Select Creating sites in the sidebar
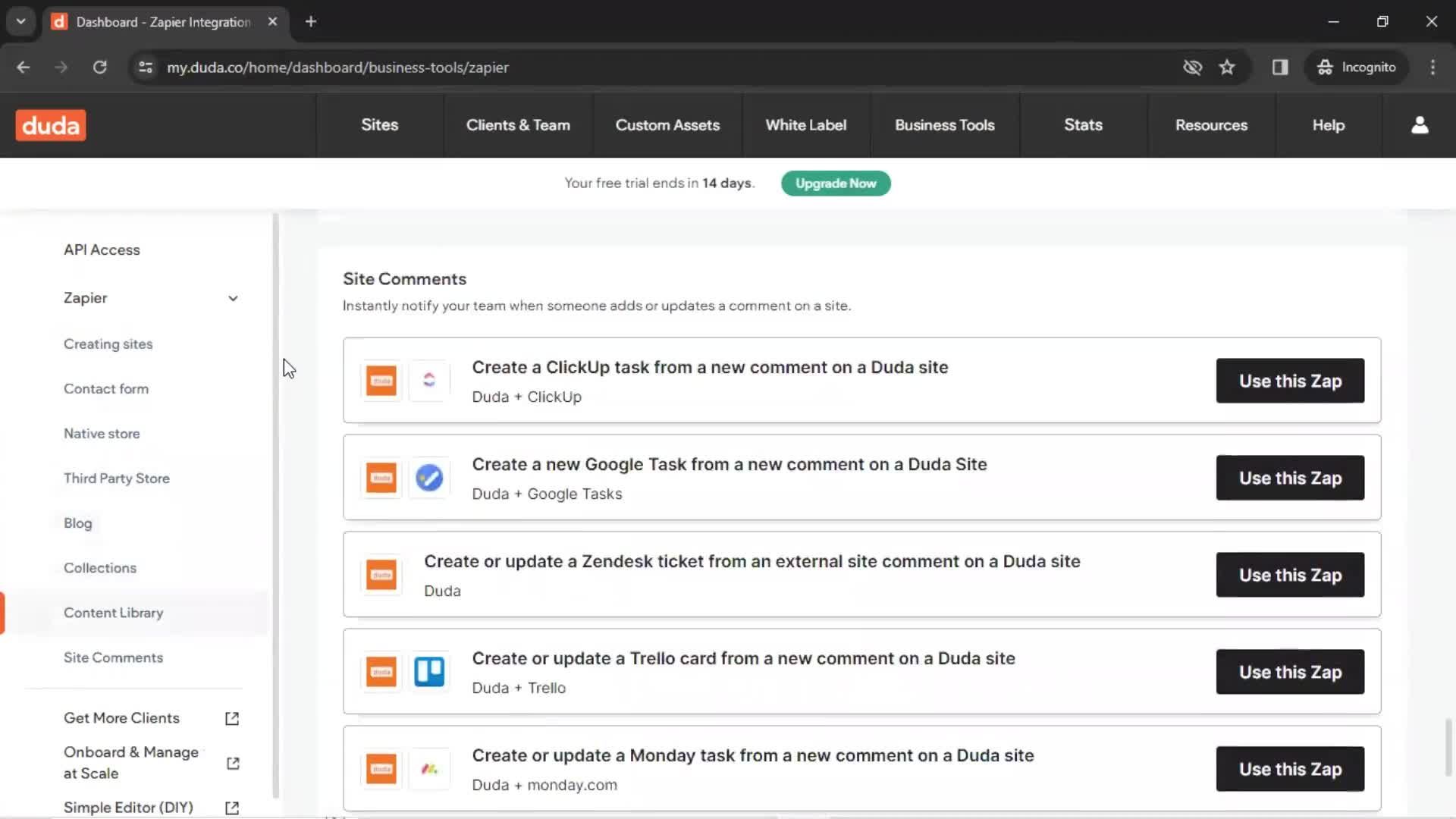Image resolution: width=1456 pixels, height=819 pixels. [x=108, y=344]
